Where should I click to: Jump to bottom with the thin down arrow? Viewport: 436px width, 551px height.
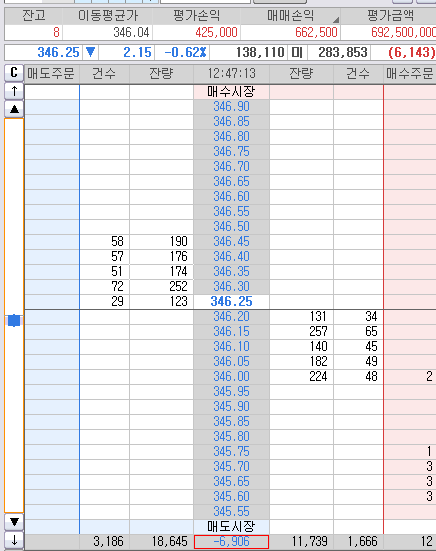(x=14, y=540)
